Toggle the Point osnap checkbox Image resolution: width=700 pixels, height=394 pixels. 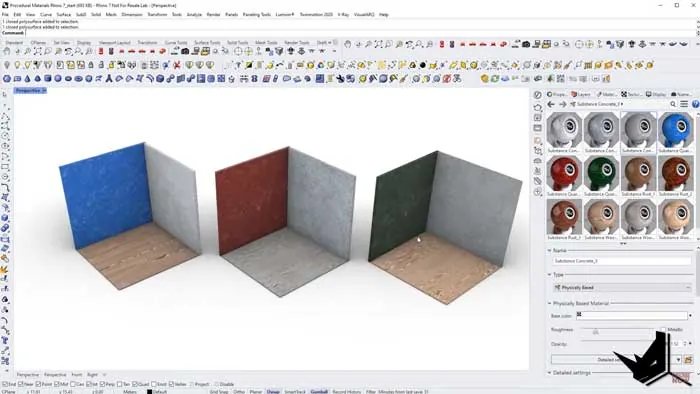coord(39,384)
